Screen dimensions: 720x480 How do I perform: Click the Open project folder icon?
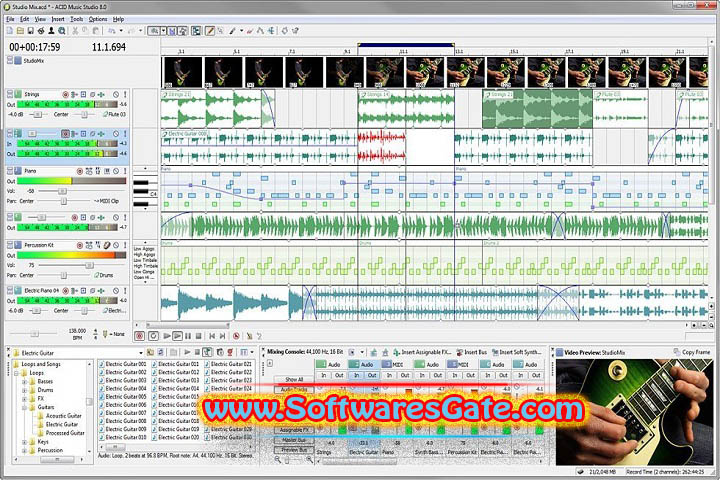click(21, 31)
